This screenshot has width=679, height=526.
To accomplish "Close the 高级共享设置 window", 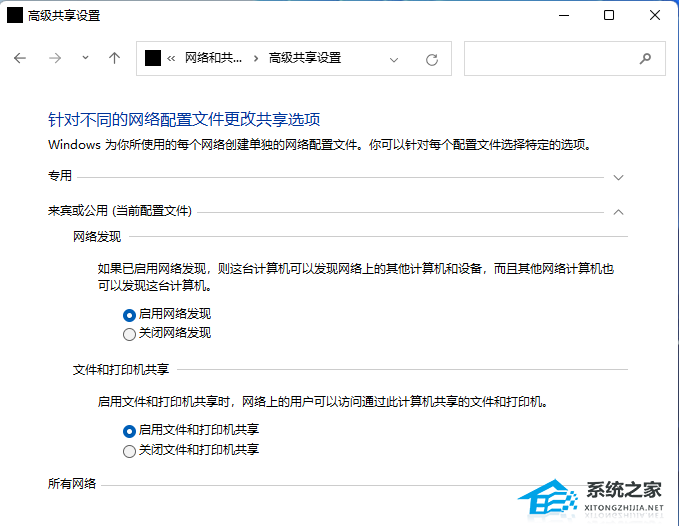I will click(x=655, y=15).
